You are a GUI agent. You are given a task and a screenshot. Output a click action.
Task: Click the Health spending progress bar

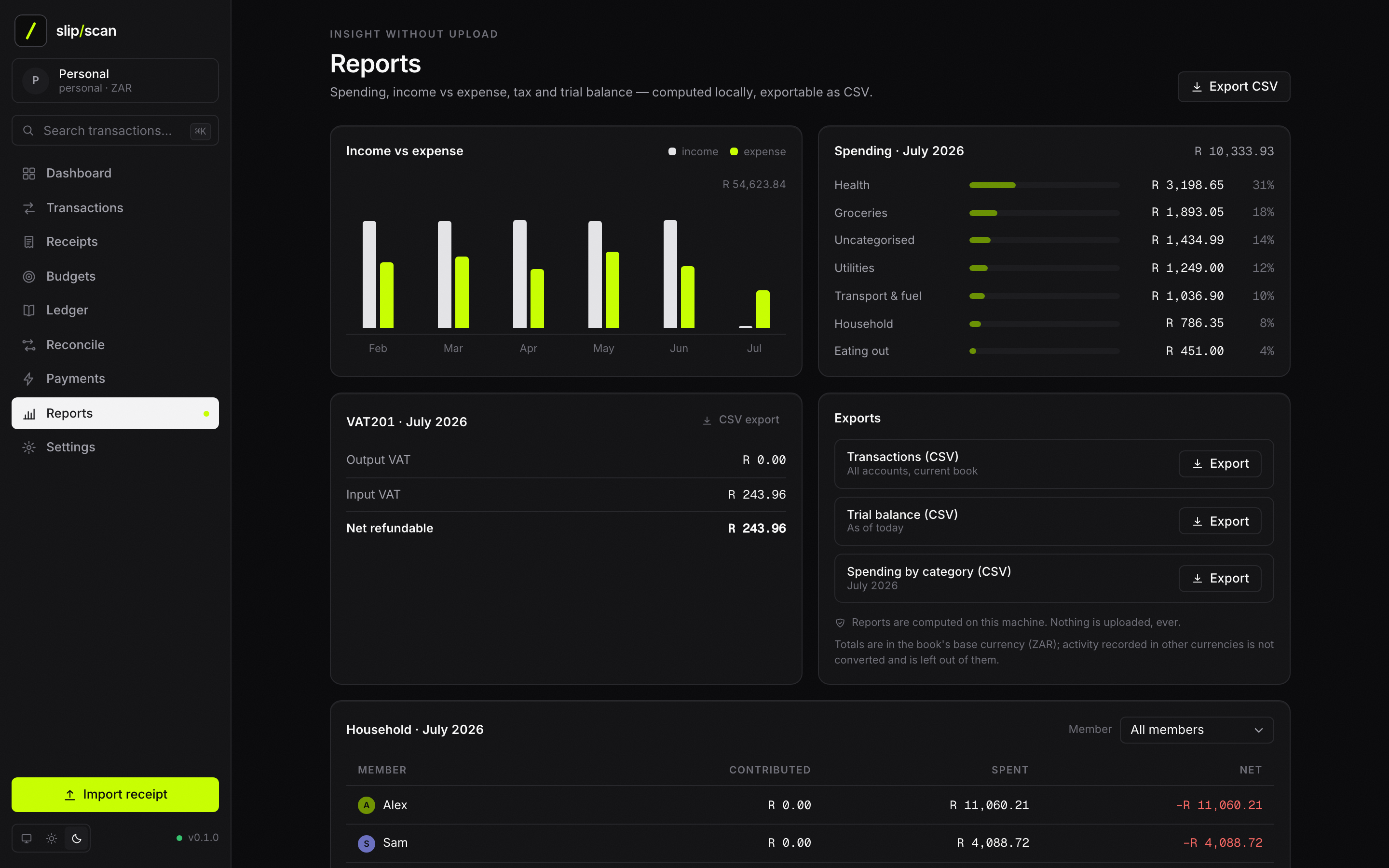1044,186
